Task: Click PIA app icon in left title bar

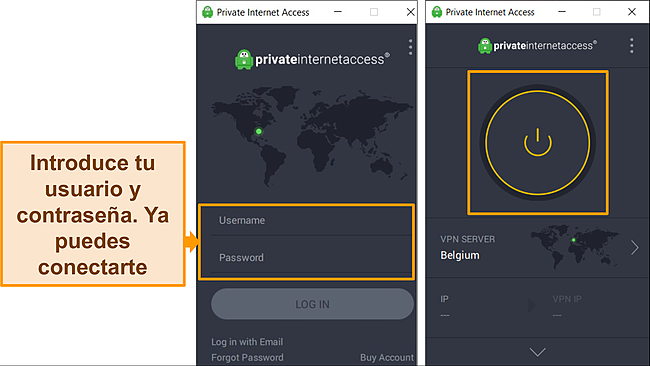Action: (207, 12)
